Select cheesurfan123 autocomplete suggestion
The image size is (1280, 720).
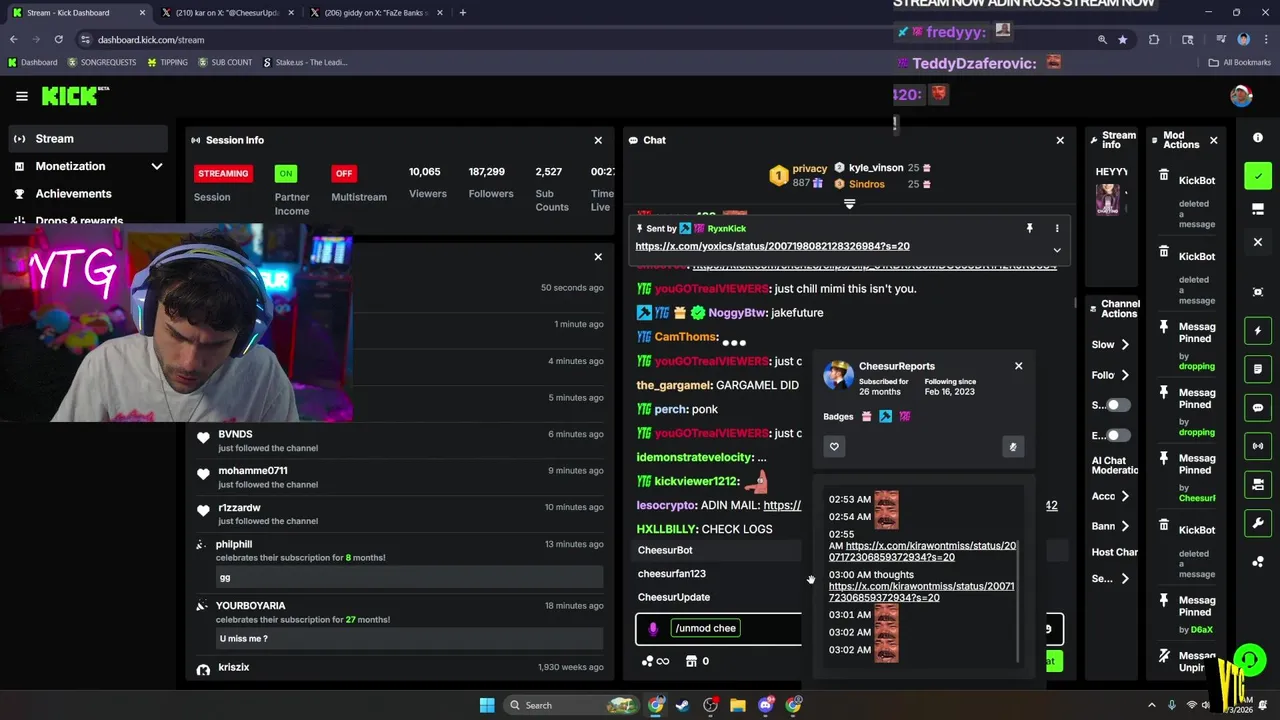tap(718, 574)
